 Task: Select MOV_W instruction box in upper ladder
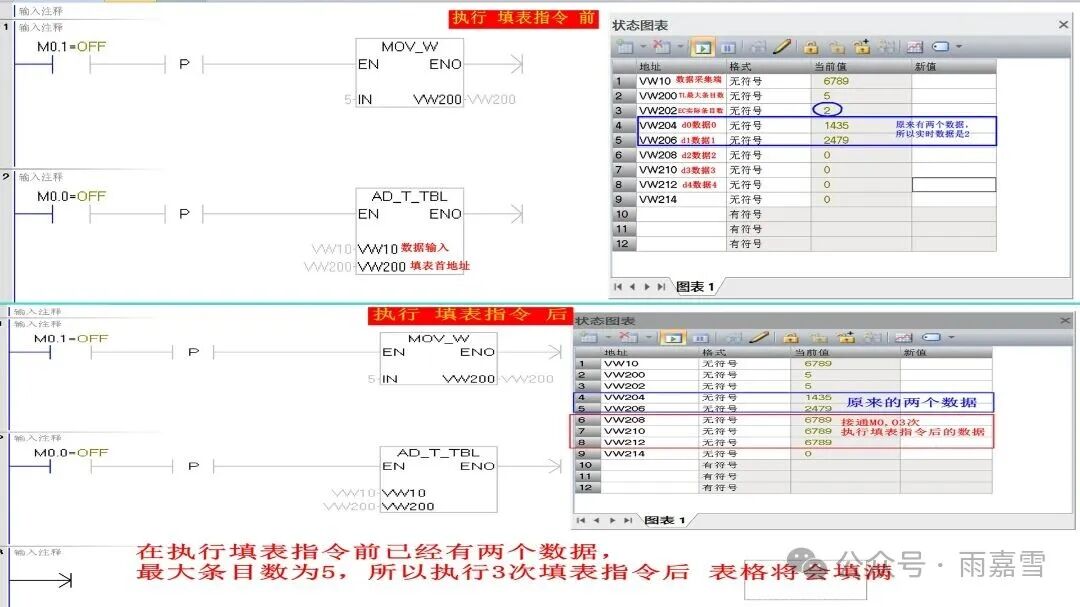pyautogui.click(x=410, y=72)
